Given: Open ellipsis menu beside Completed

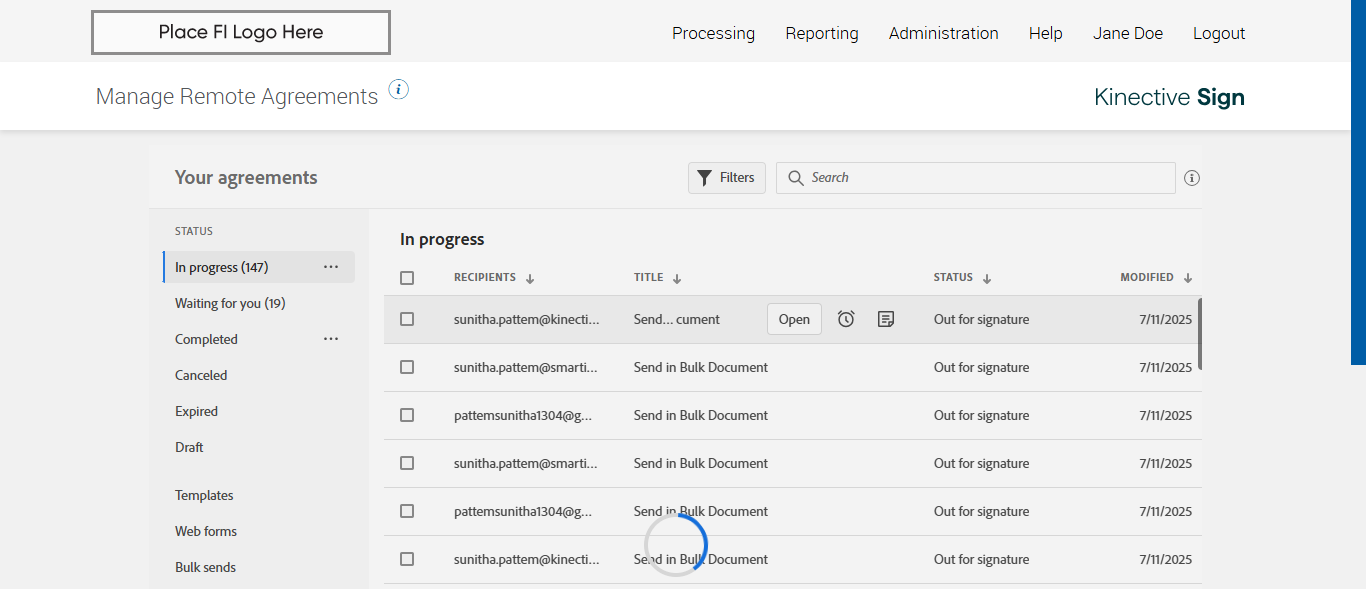Looking at the screenshot, I should pyautogui.click(x=331, y=339).
